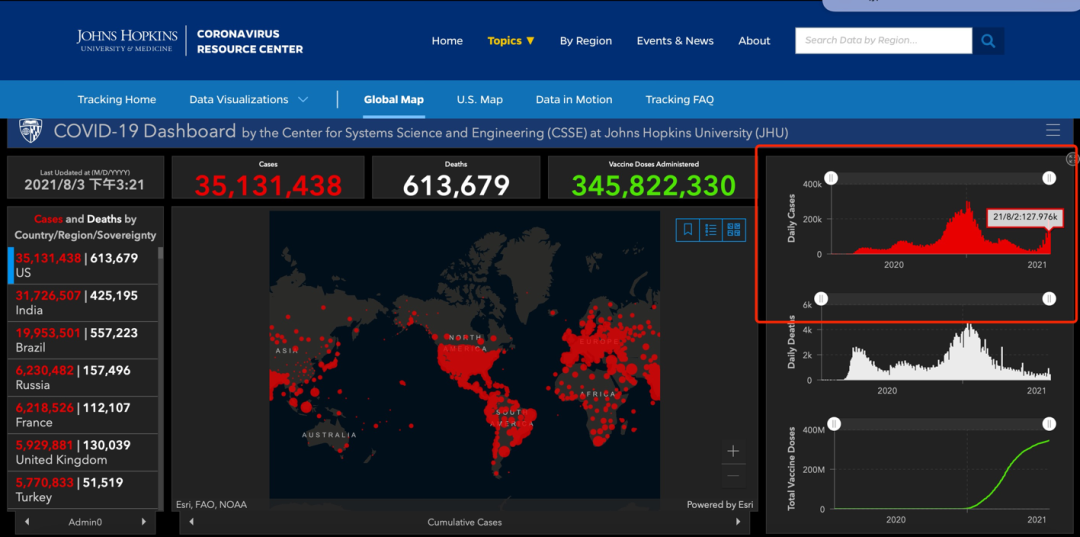Click Daily Cases left range slider handle

[831, 178]
